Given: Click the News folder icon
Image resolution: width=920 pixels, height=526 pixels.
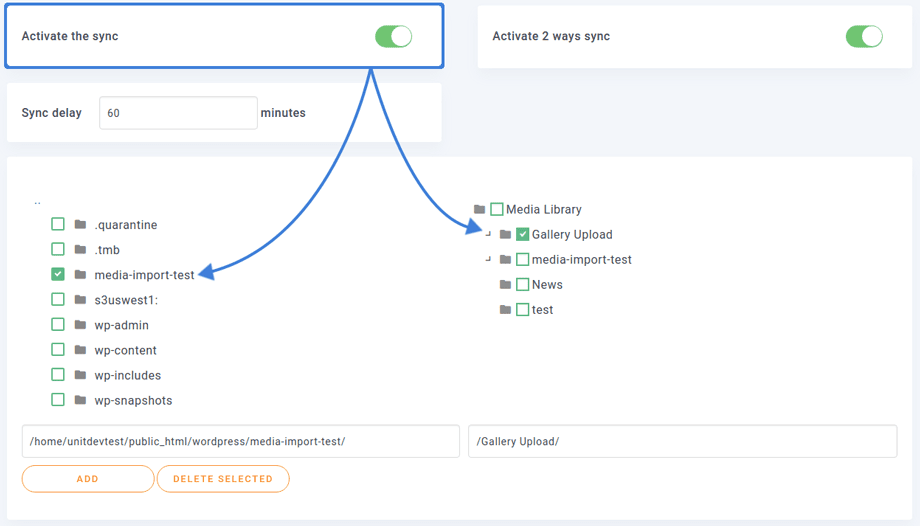Looking at the screenshot, I should coord(506,285).
